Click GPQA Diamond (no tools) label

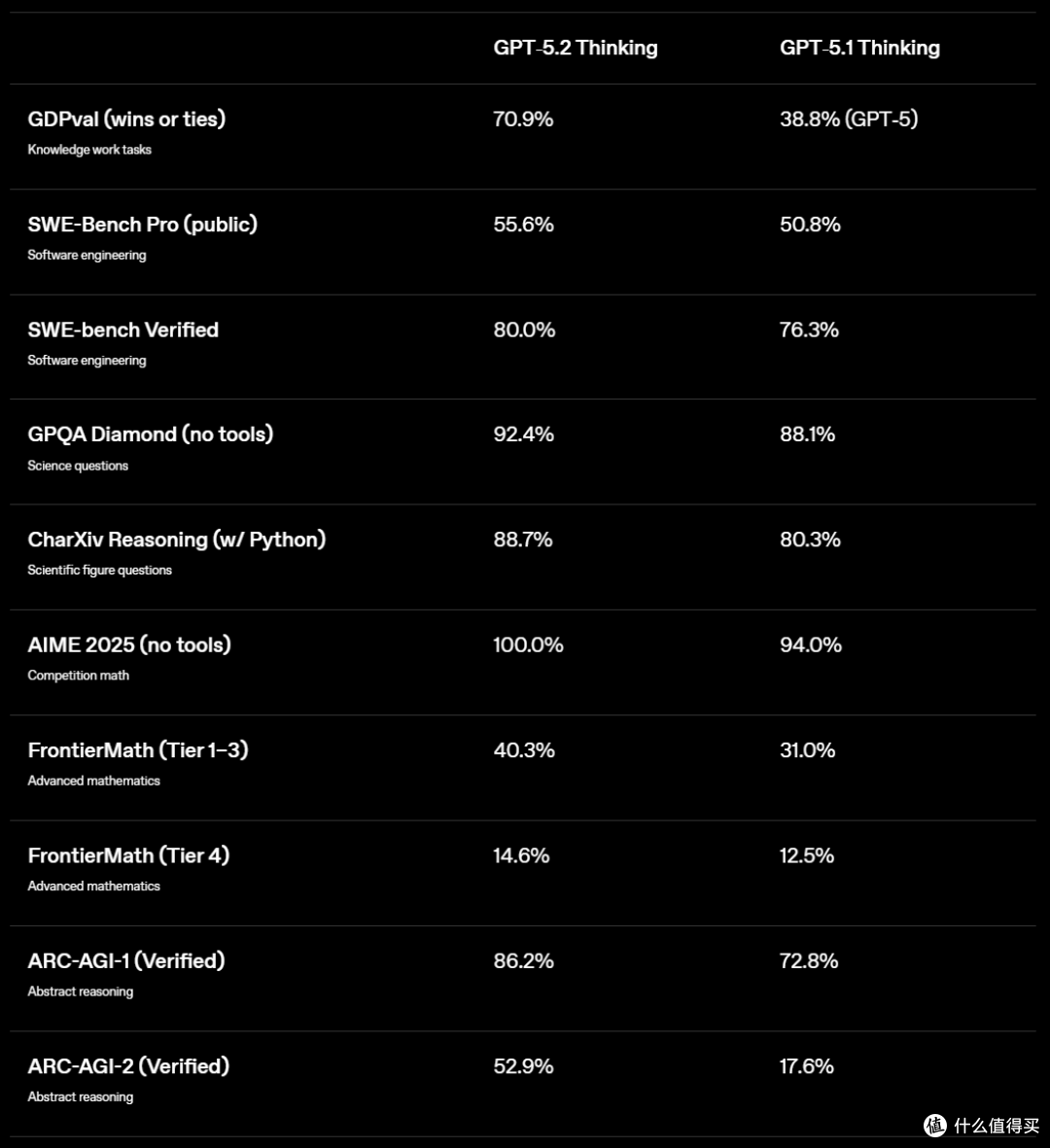[x=151, y=435]
